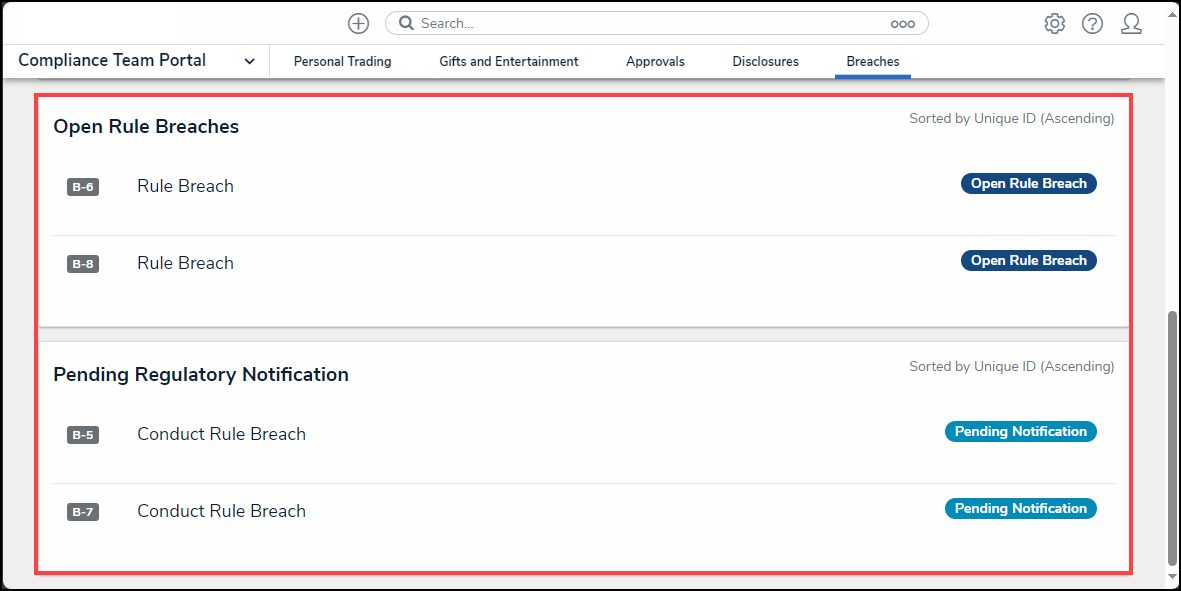This screenshot has height=591, width=1181.
Task: Open the settings gear icon
Action: pyautogui.click(x=1054, y=24)
